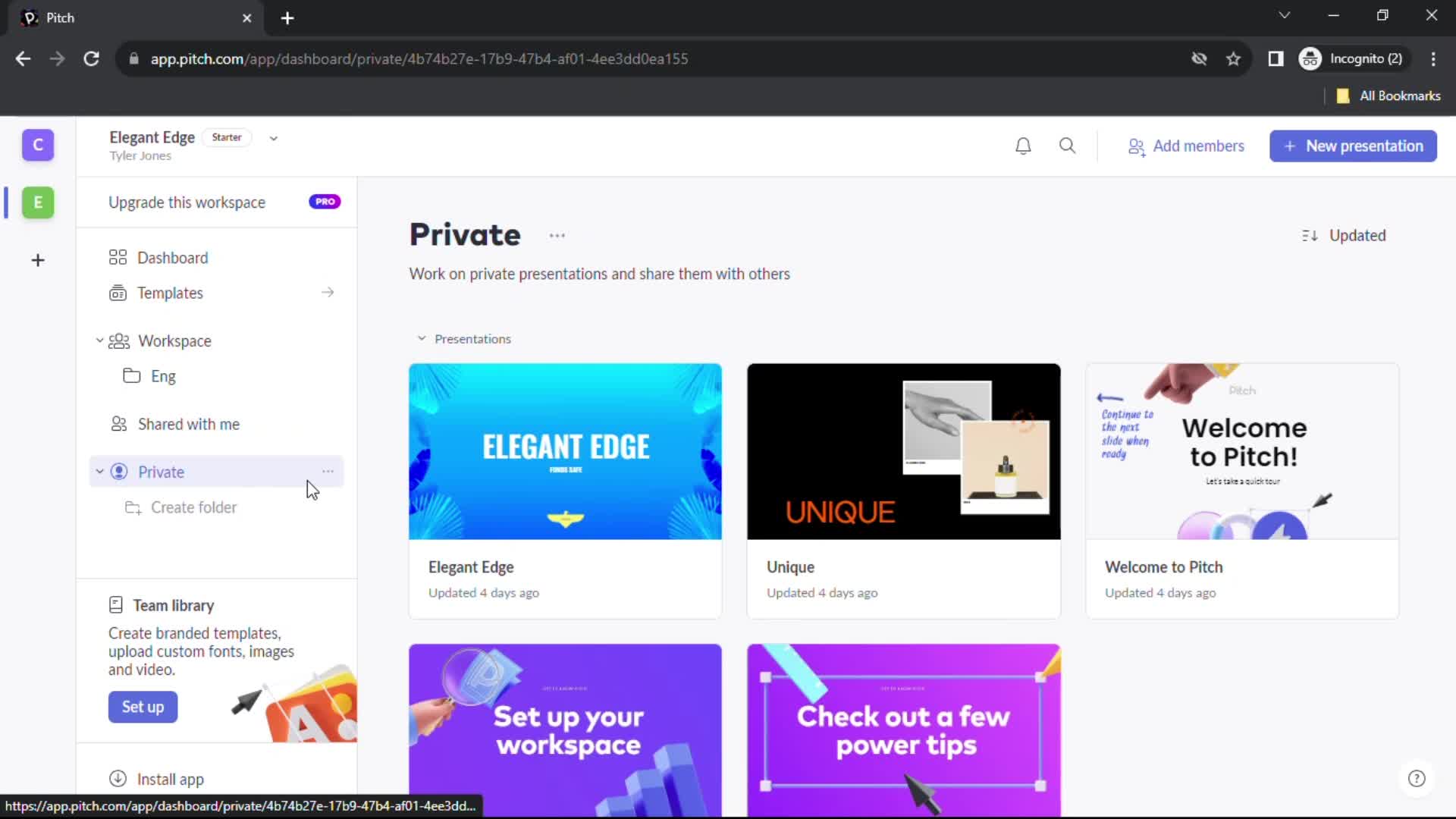The width and height of the screenshot is (1456, 819).
Task: Collapse the Private section
Action: pyautogui.click(x=99, y=471)
